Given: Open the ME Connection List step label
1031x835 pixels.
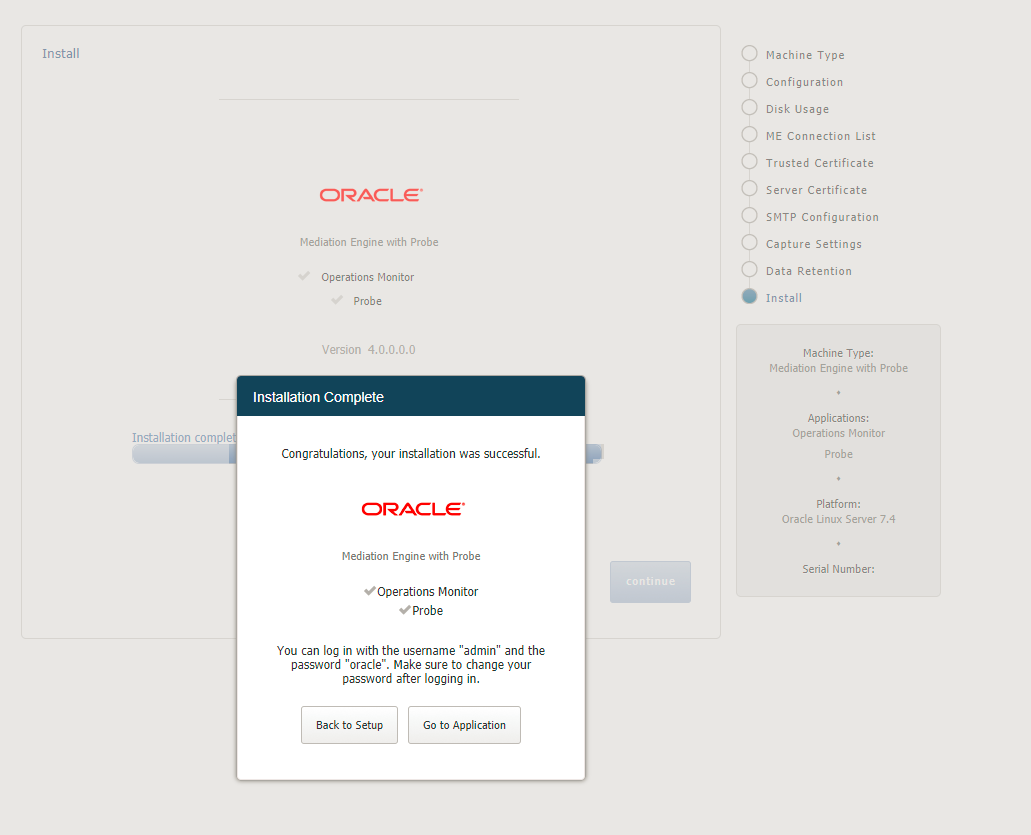Looking at the screenshot, I should point(821,136).
